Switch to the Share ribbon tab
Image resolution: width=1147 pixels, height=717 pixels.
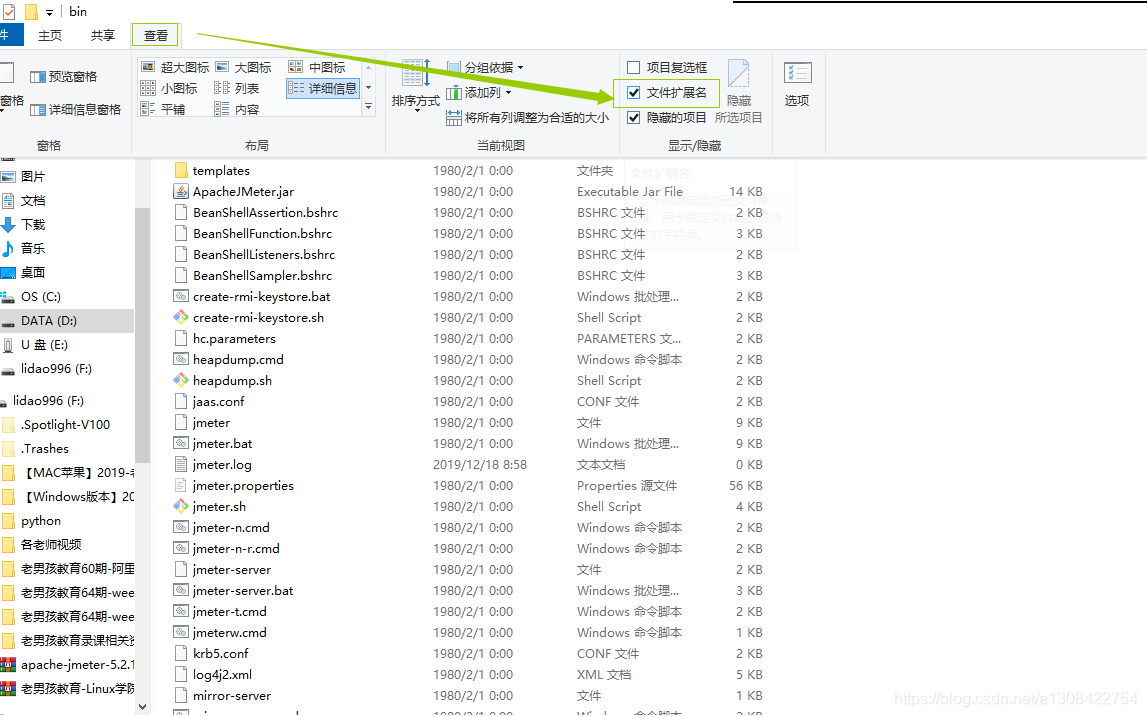click(103, 35)
